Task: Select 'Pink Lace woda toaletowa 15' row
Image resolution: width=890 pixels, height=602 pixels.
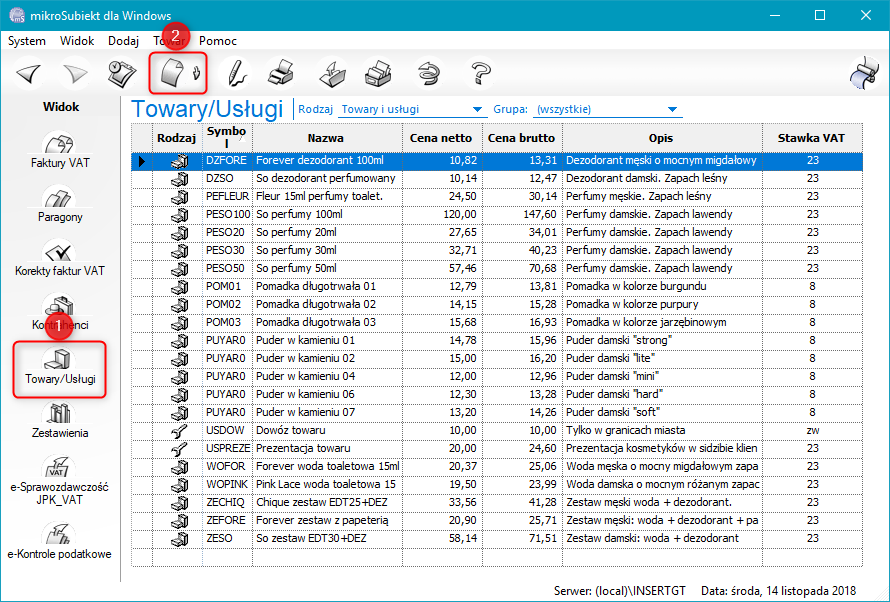Action: tap(497, 485)
